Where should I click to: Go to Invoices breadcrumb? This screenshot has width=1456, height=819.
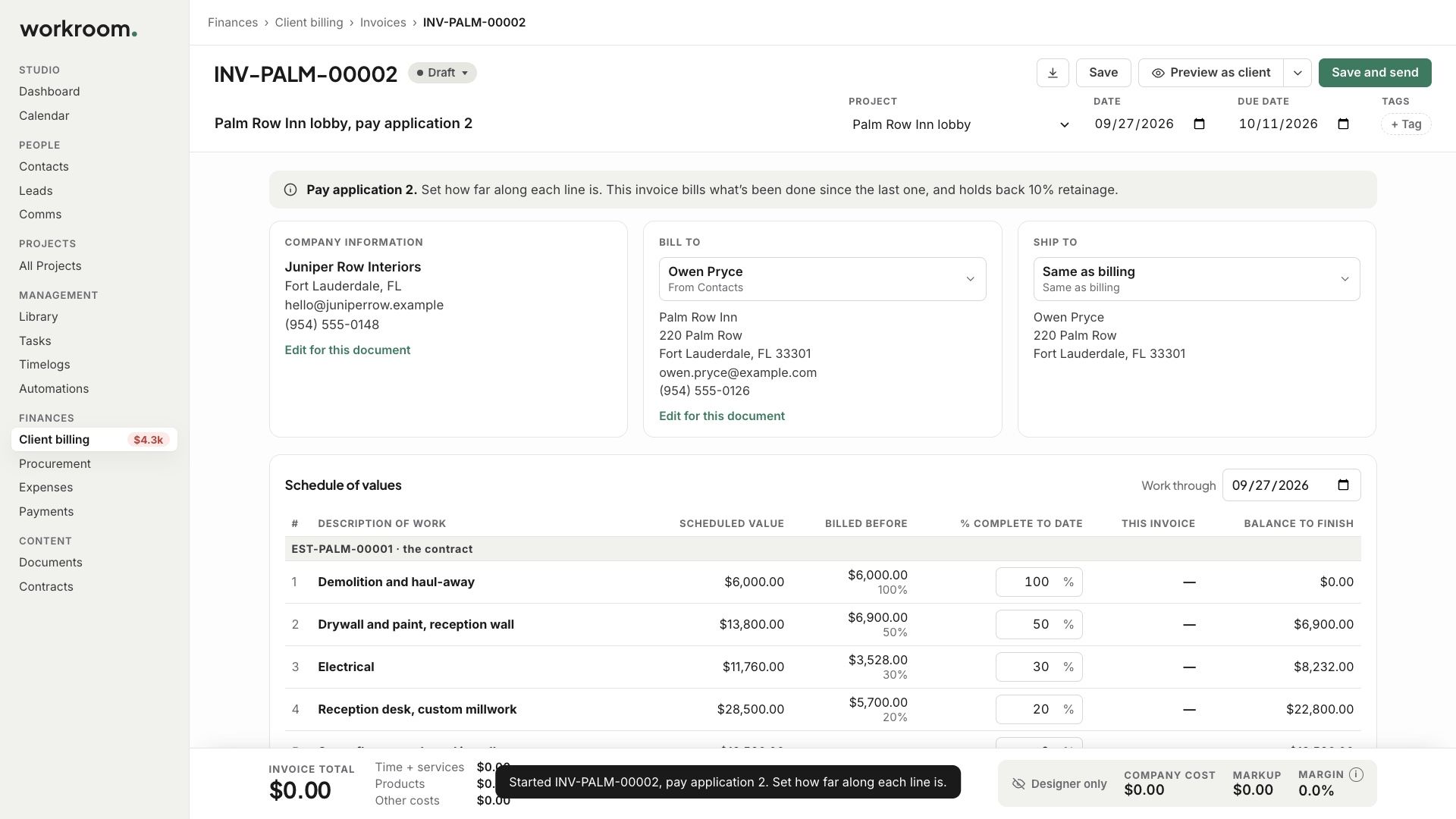383,23
